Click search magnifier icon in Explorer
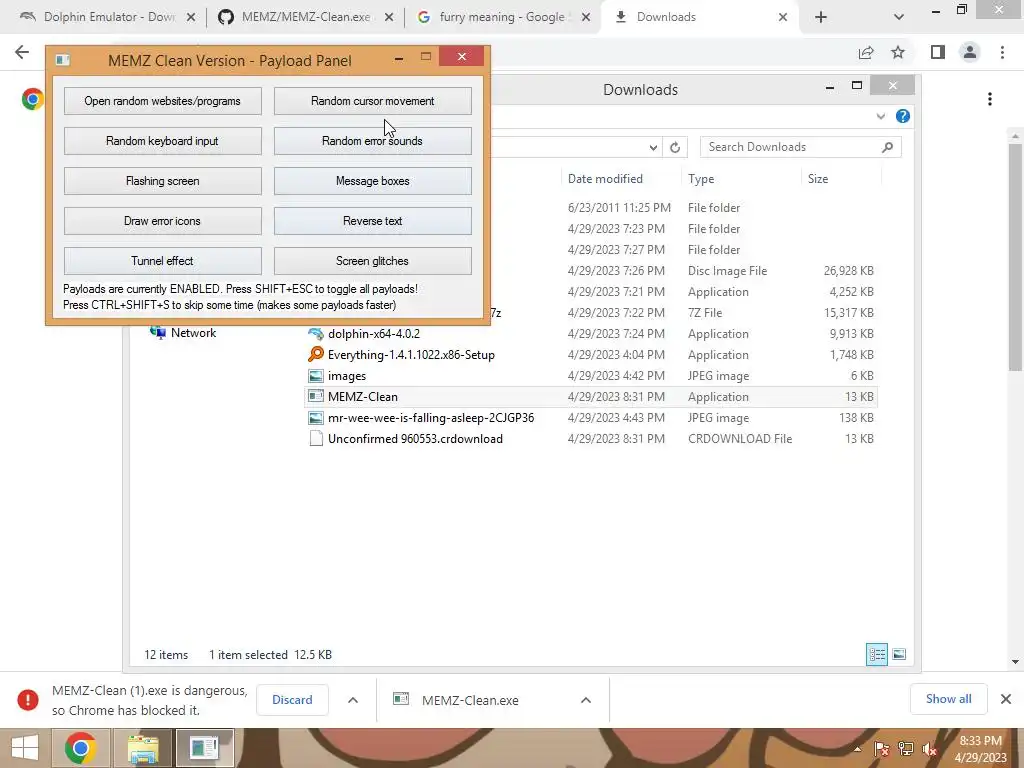The width and height of the screenshot is (1024, 768). coord(888,147)
